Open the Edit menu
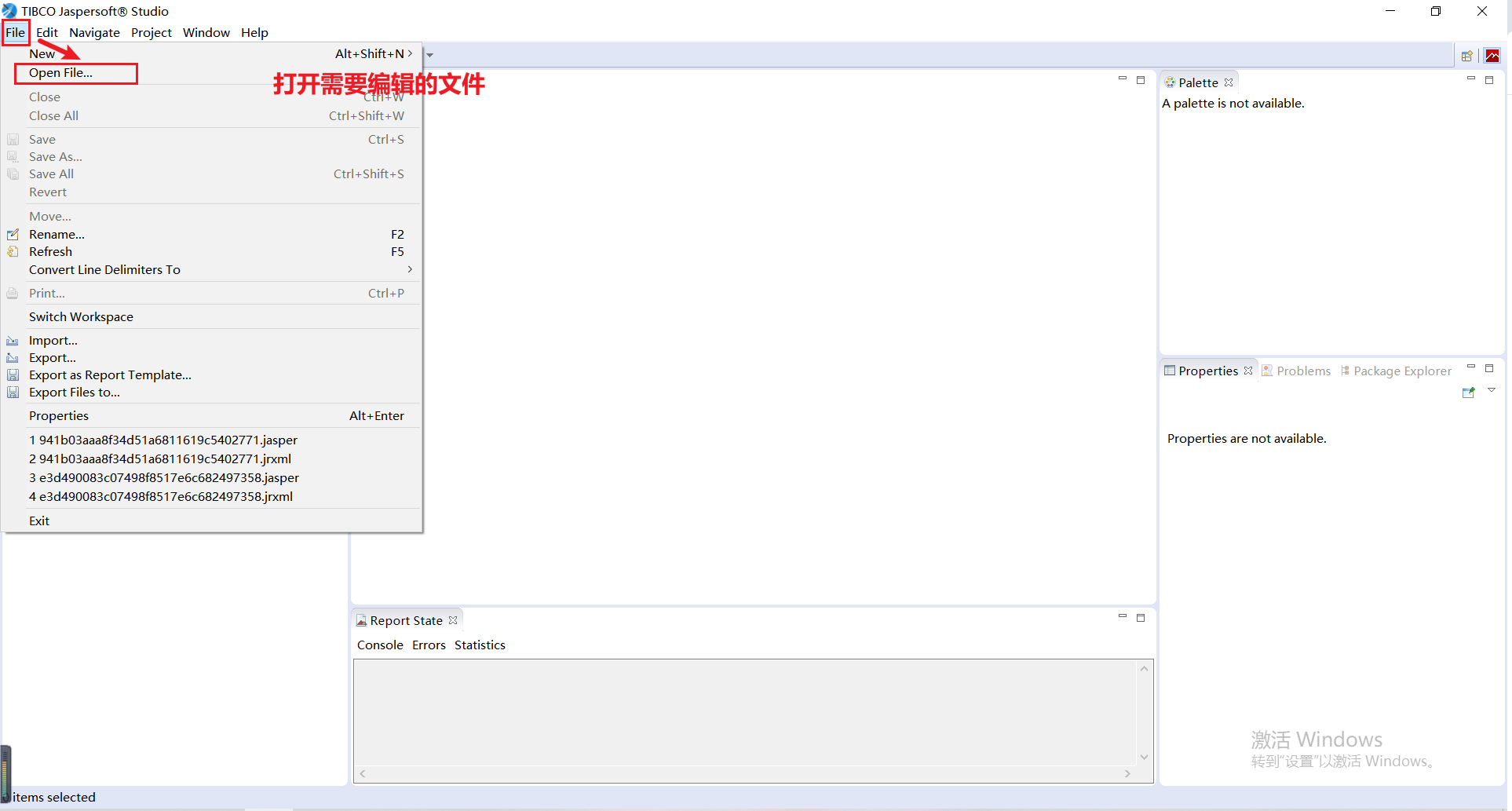Image resolution: width=1512 pixels, height=811 pixels. 47,32
